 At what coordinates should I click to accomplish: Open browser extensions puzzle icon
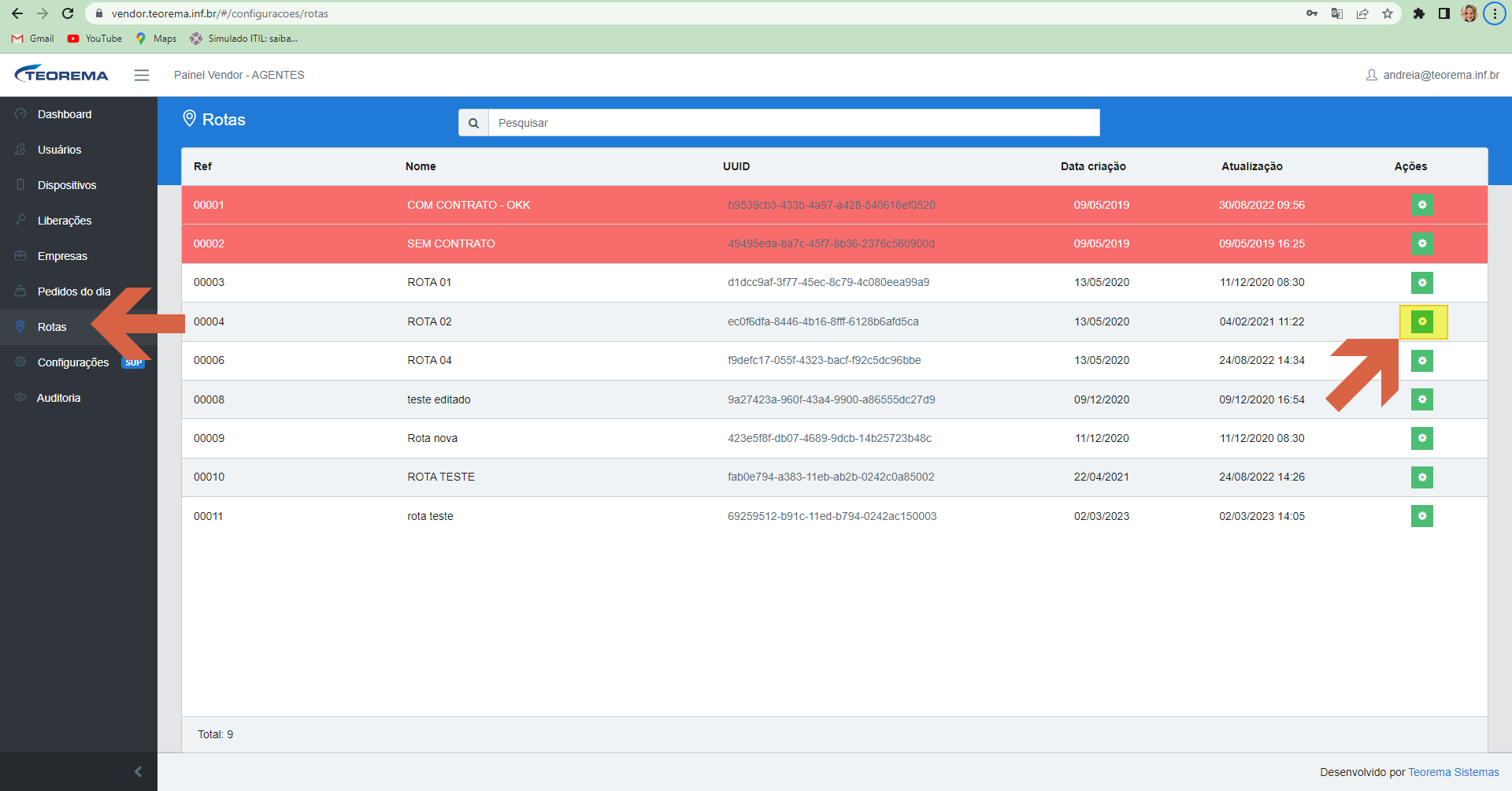tap(1418, 13)
